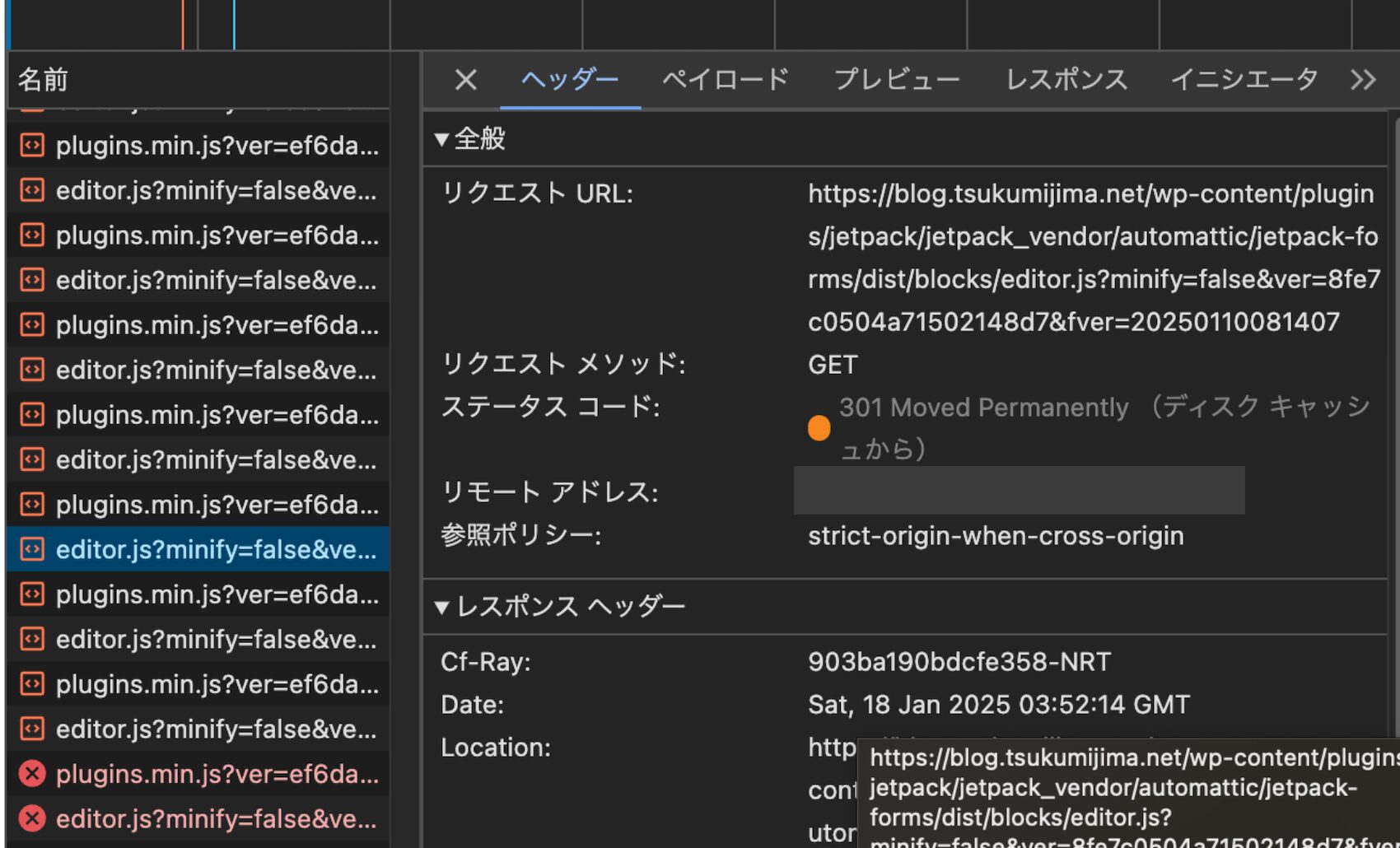Switch to the レスポンス tab
Image resolution: width=1400 pixels, height=848 pixels.
(x=1066, y=80)
